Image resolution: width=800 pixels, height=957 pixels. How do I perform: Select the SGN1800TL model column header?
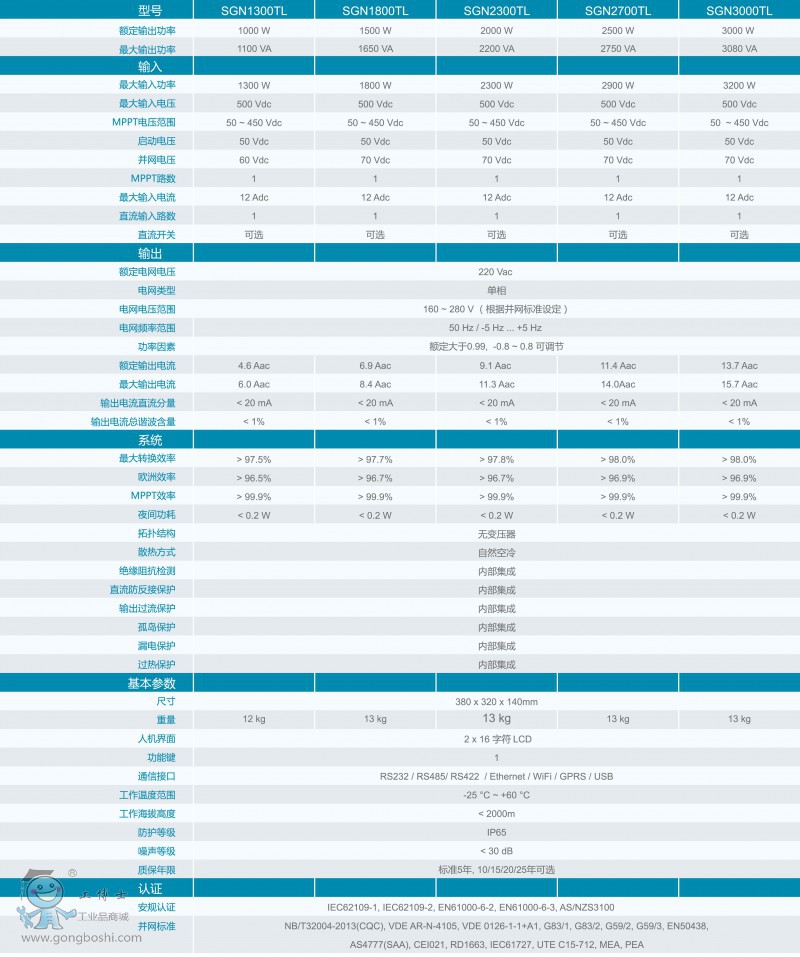[375, 10]
